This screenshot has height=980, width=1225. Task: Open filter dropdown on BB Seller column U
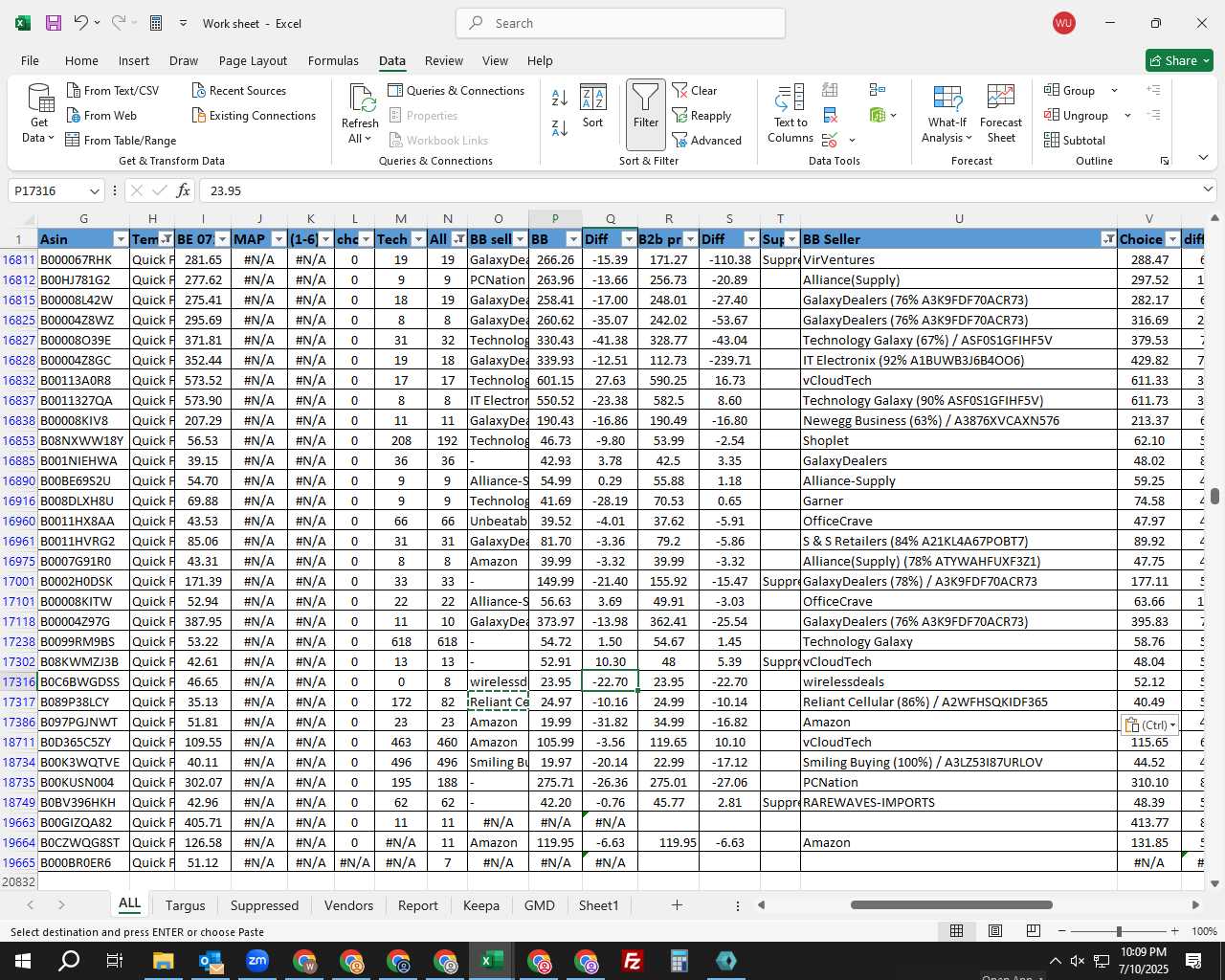point(1108,239)
